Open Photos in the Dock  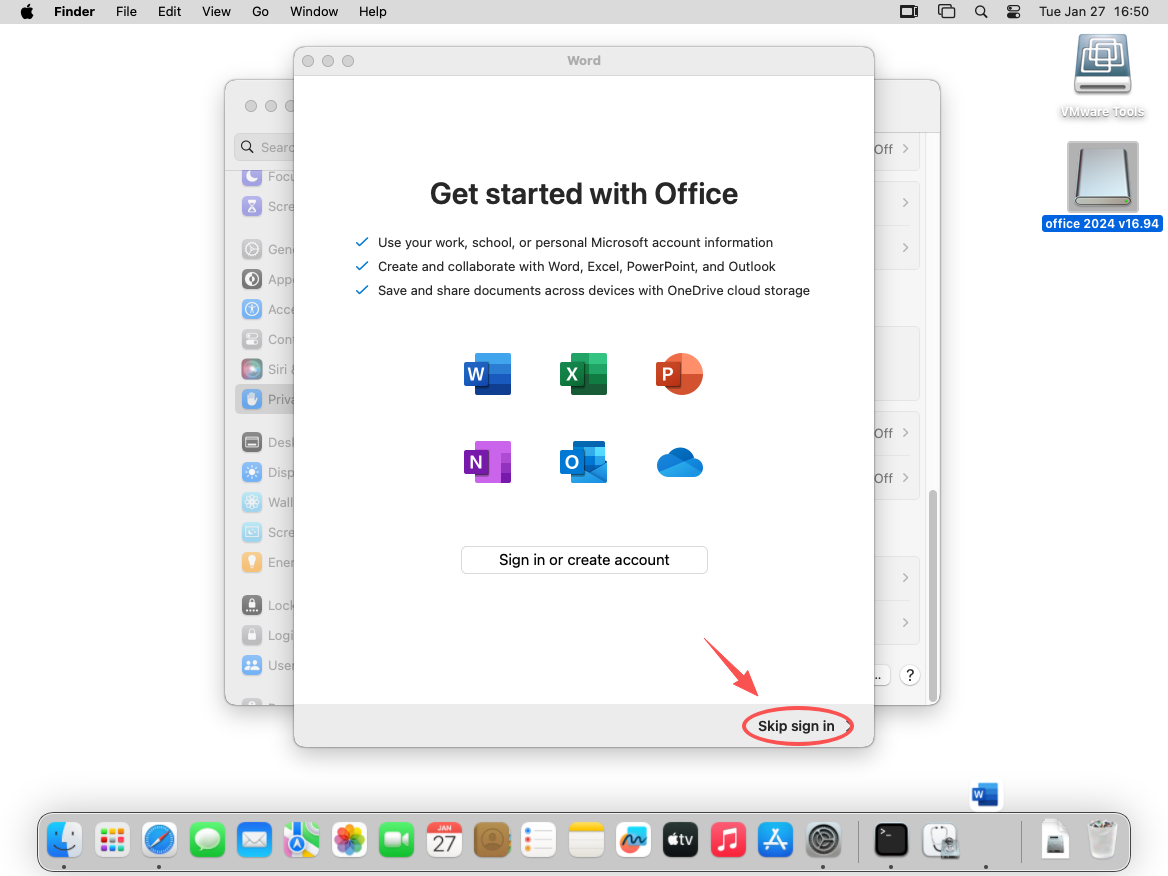click(x=349, y=841)
